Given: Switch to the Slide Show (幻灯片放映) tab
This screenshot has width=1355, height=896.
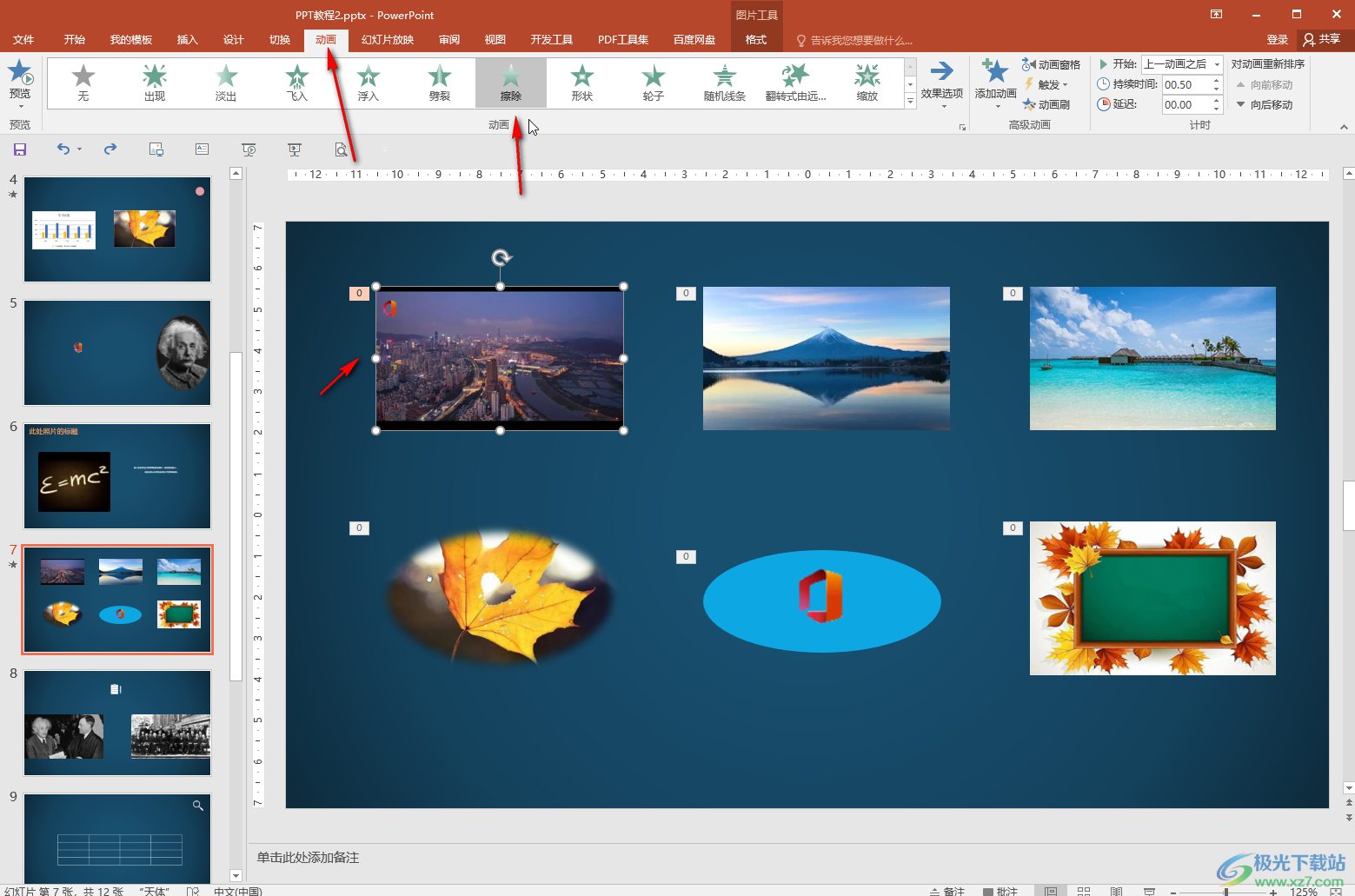Looking at the screenshot, I should click(x=388, y=40).
